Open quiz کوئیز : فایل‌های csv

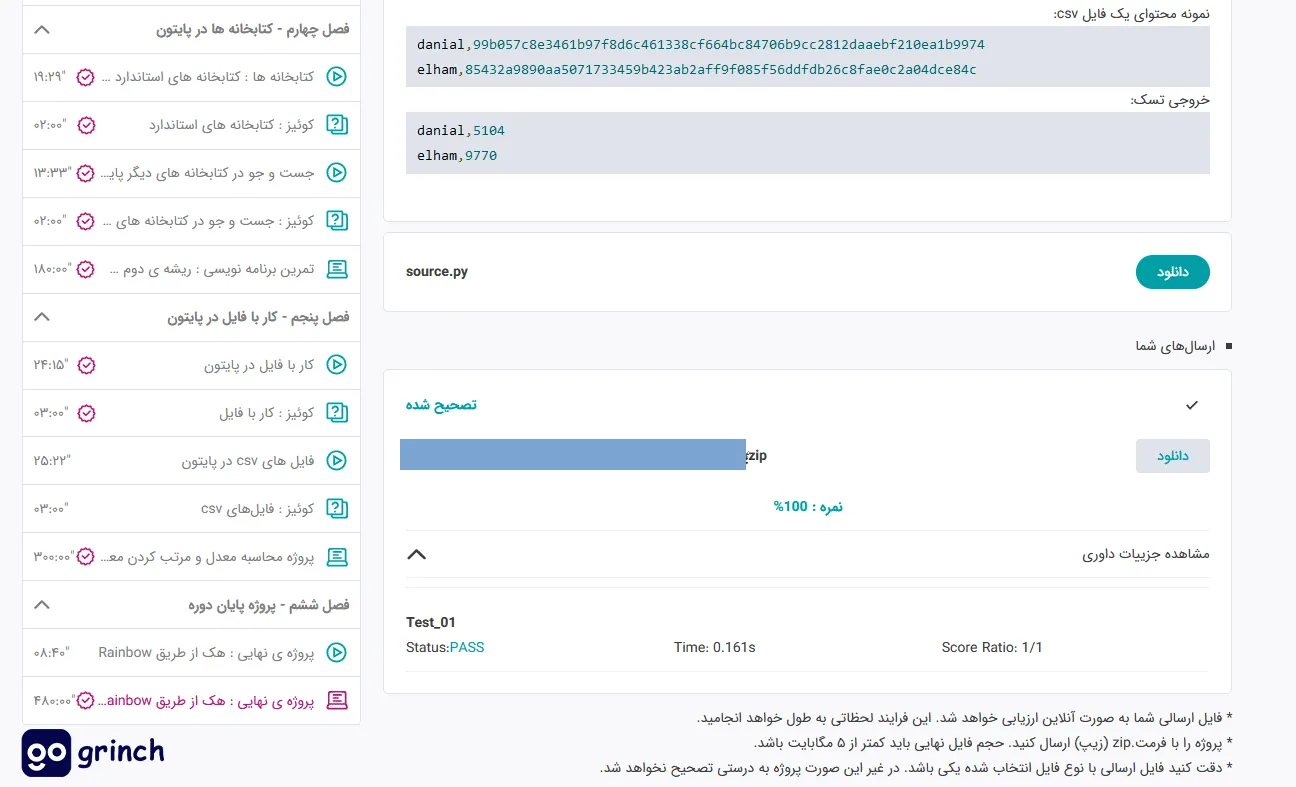[257, 509]
